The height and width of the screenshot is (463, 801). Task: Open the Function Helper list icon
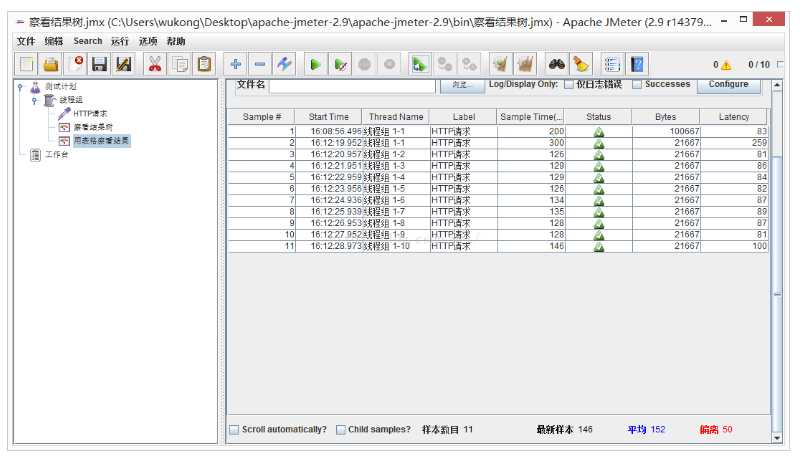(x=612, y=64)
